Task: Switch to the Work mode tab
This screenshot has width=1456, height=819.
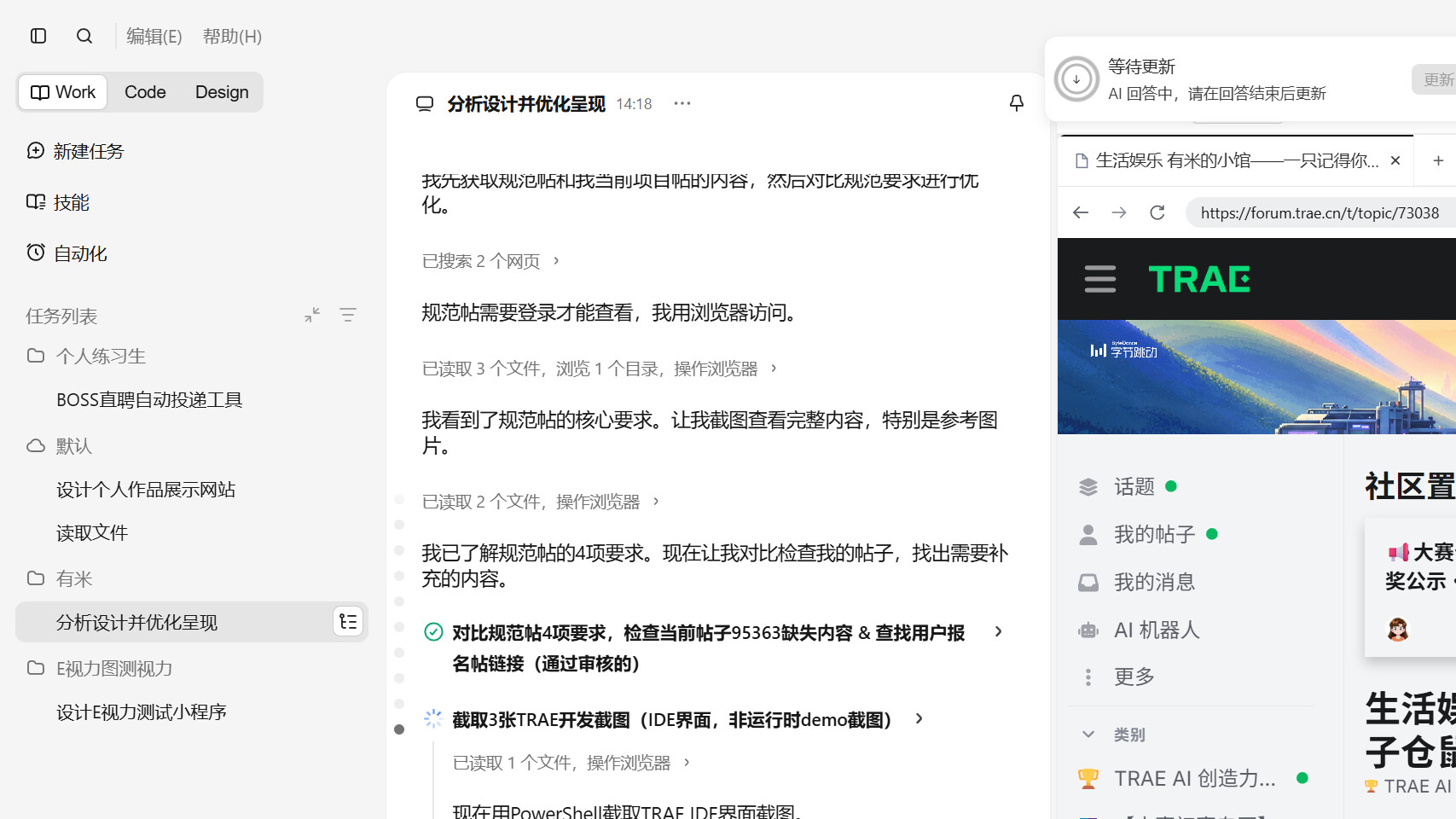Action: [63, 92]
